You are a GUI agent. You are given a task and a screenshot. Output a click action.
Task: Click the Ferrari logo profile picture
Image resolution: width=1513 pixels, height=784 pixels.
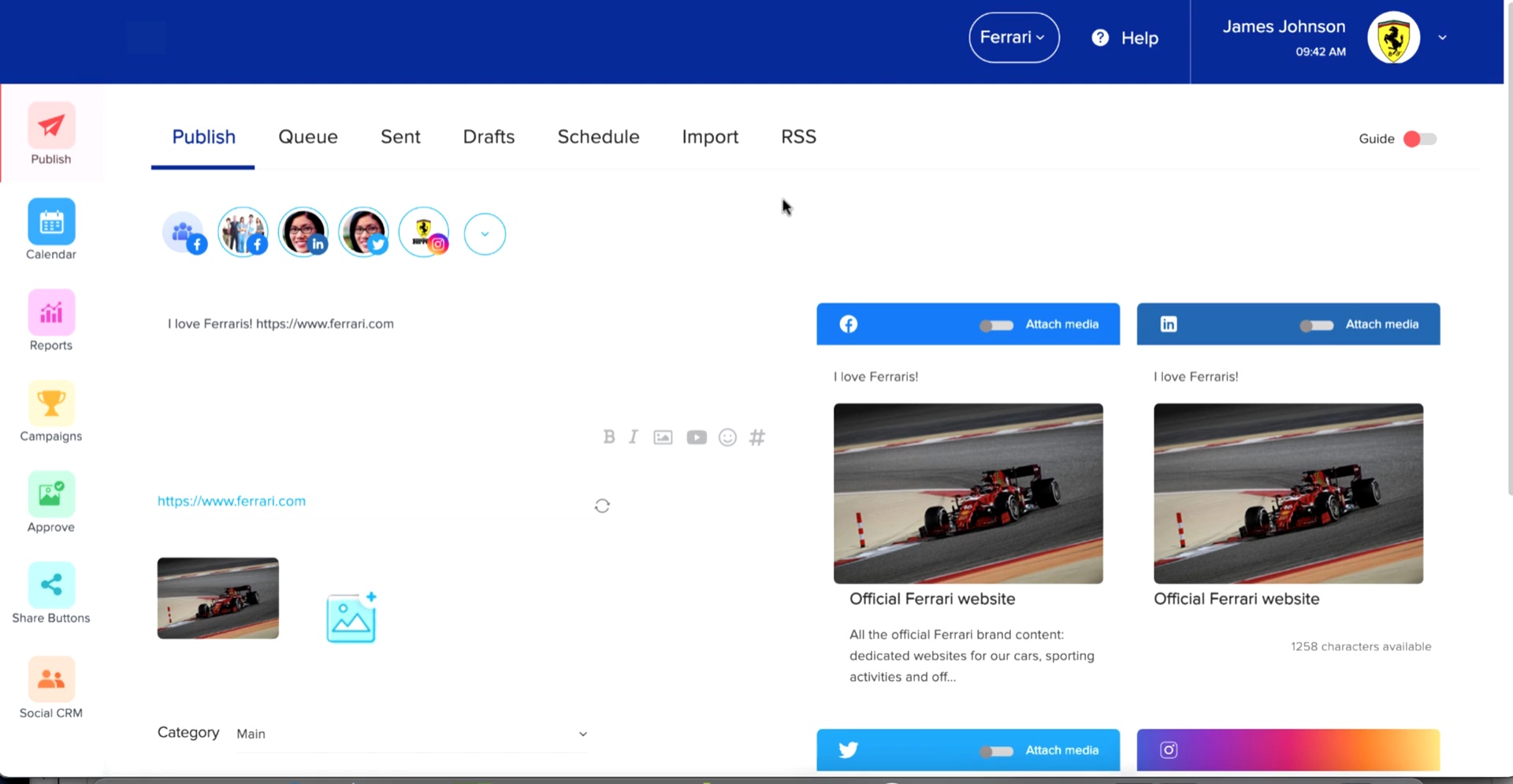click(1393, 37)
